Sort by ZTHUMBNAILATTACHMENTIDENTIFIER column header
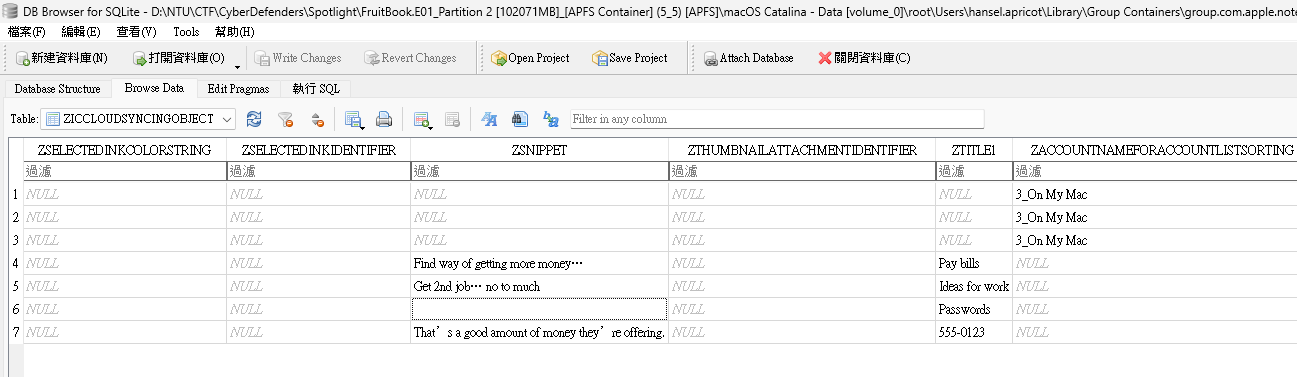This screenshot has height=377, width=1297. (802, 150)
